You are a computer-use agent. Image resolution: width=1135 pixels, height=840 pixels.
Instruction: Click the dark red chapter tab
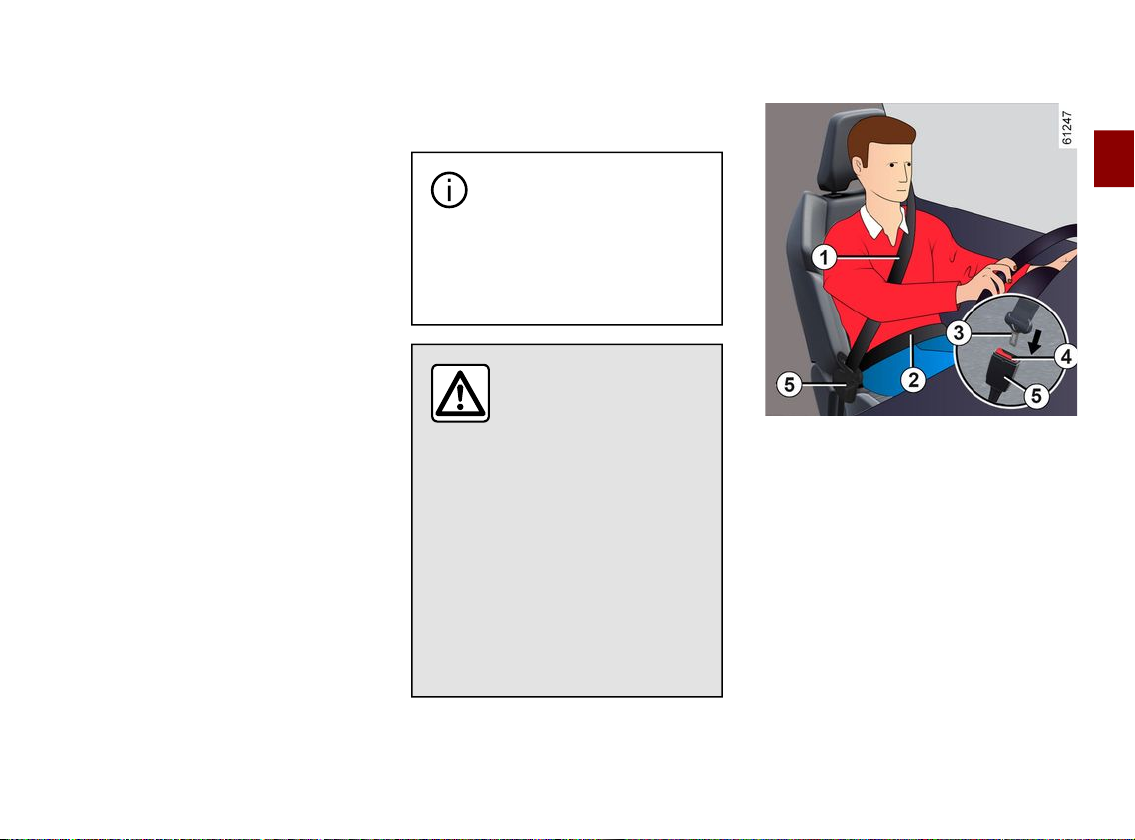[1113, 159]
